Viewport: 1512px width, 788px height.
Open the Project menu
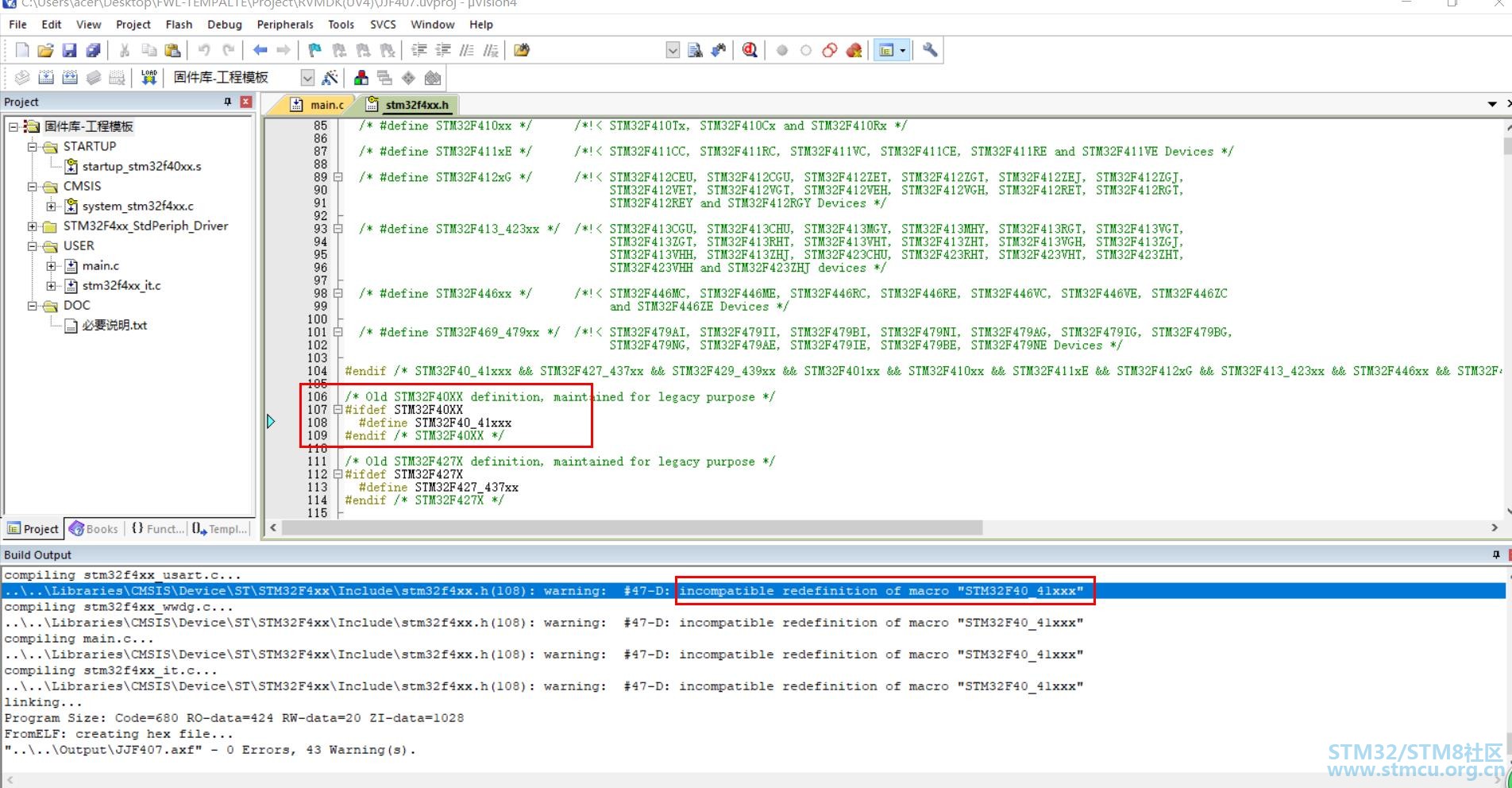click(x=133, y=25)
